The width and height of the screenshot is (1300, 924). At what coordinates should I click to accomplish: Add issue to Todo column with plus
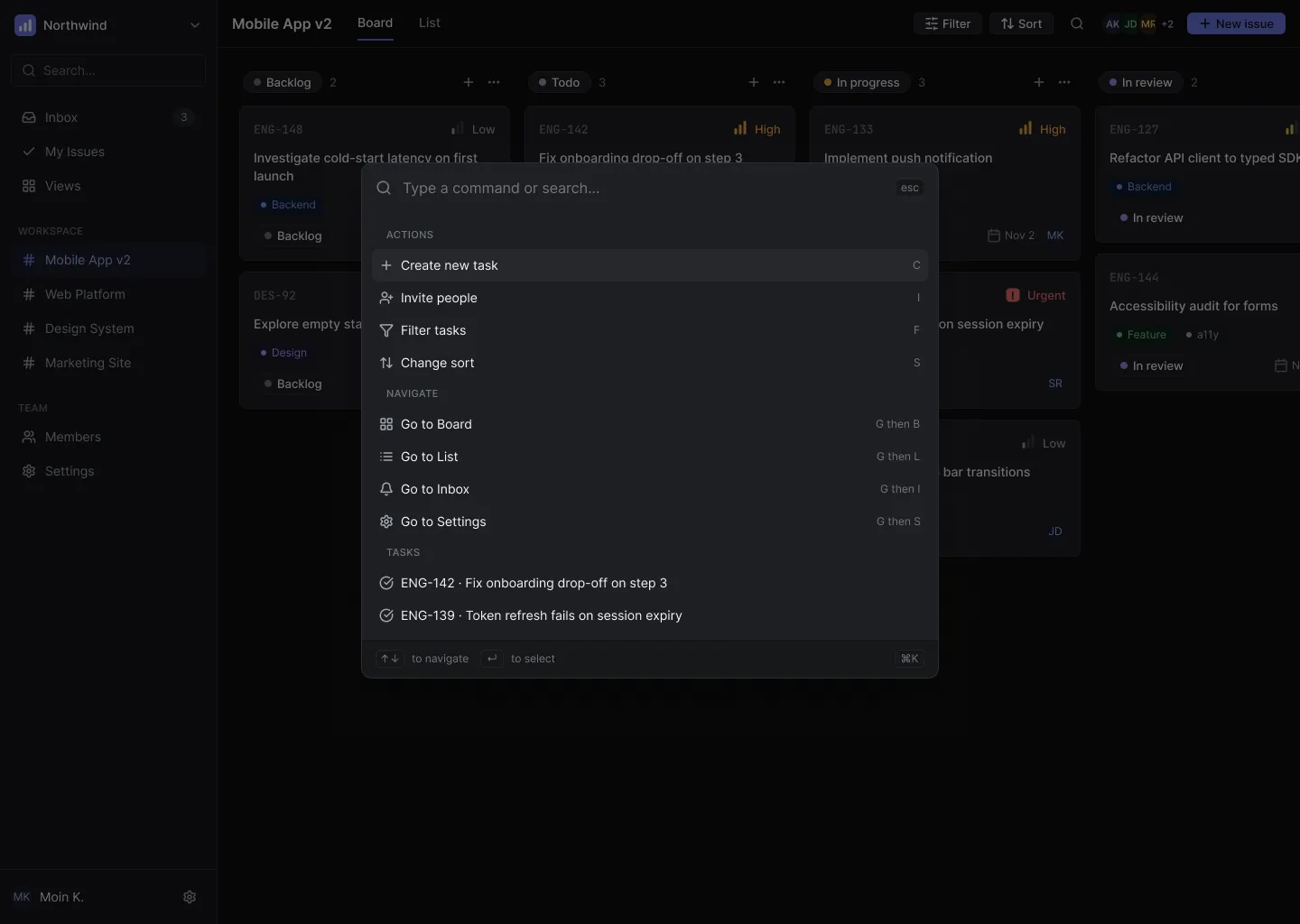click(x=754, y=82)
